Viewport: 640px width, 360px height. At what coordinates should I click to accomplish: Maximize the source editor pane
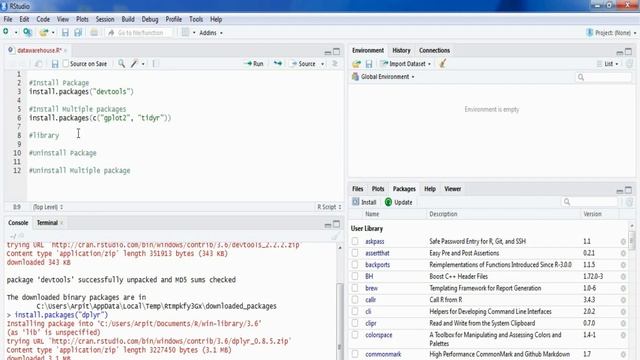(x=336, y=51)
